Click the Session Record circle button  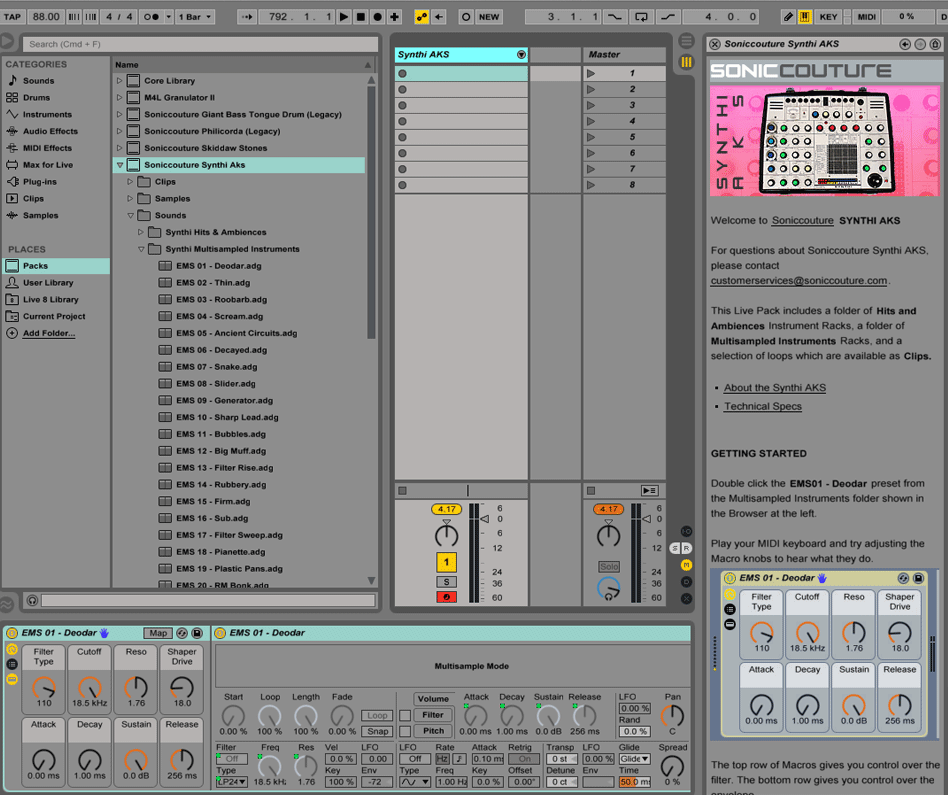(466, 17)
